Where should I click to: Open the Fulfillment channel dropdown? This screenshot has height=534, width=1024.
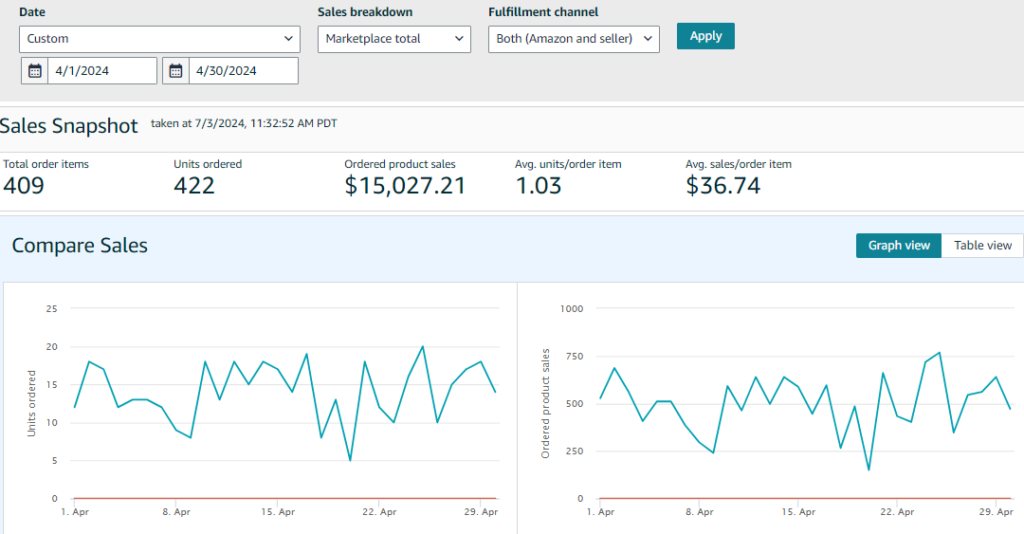pyautogui.click(x=574, y=39)
